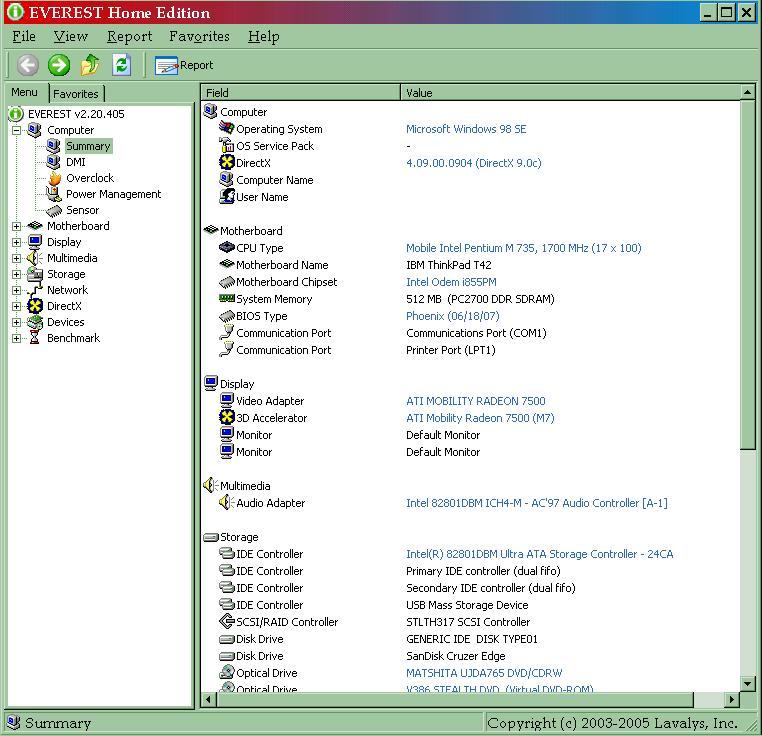Expand the Display tree node

[17, 242]
